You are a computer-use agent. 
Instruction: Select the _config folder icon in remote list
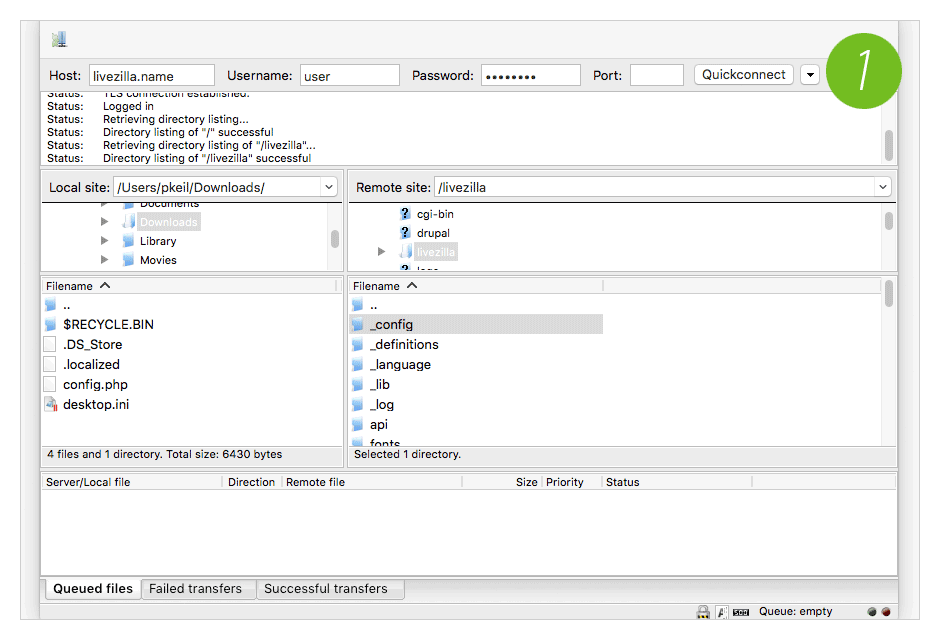(x=358, y=324)
